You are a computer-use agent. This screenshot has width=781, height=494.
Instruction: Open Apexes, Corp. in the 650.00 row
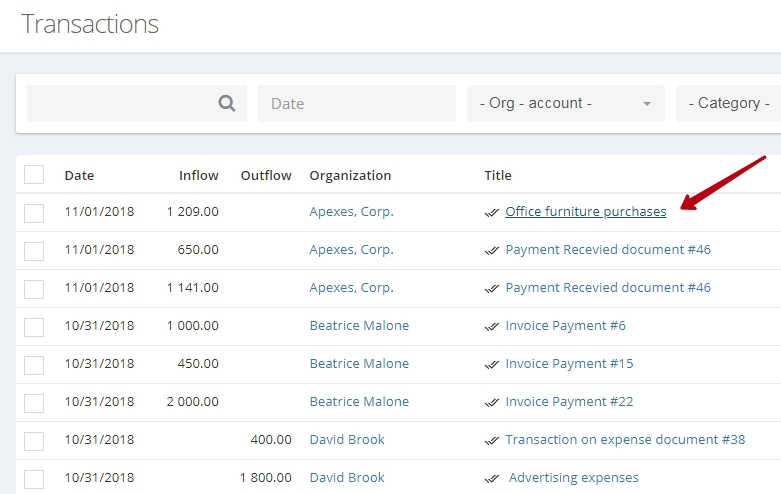point(352,249)
